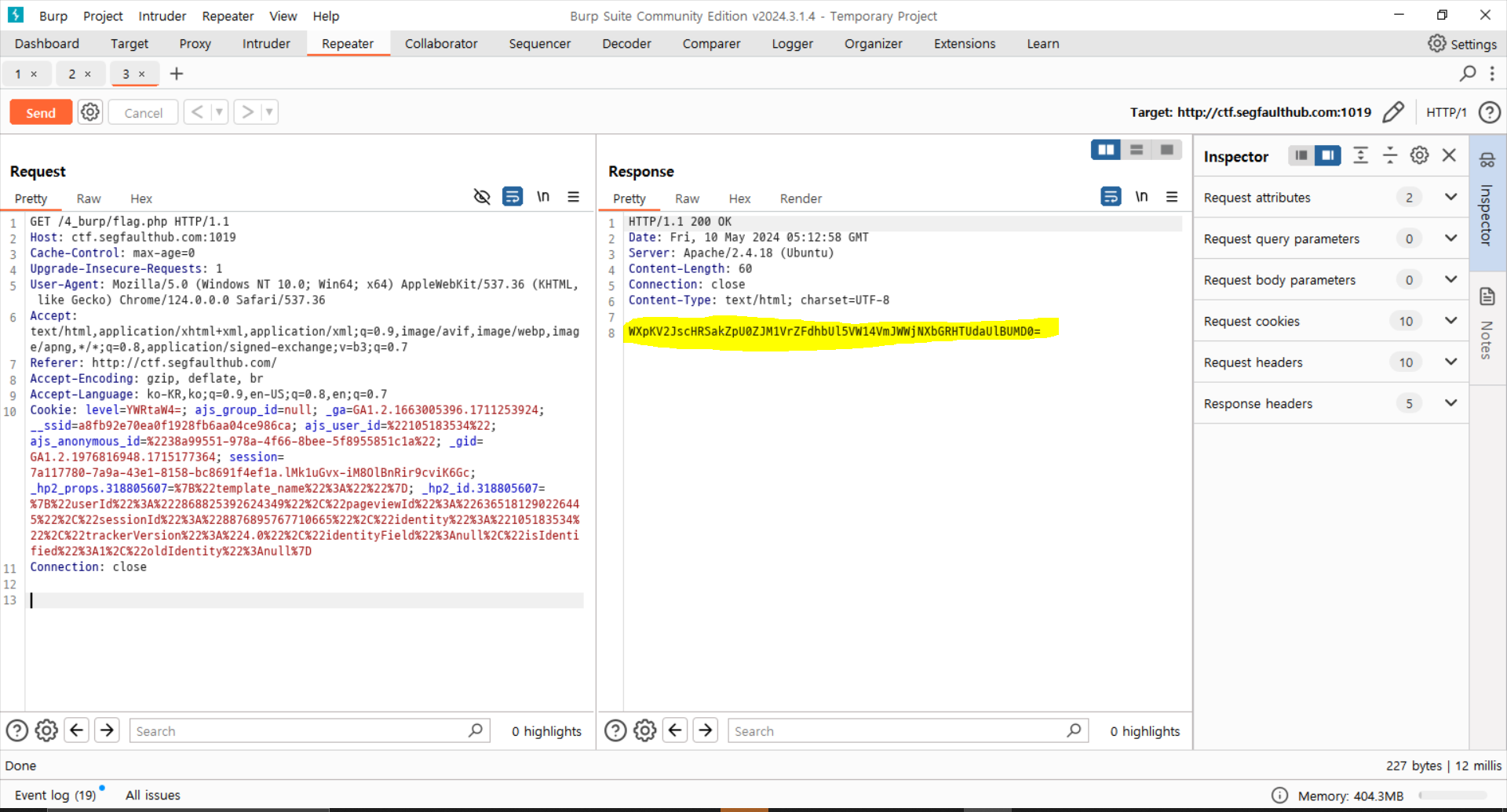Go to next request search match

(x=107, y=730)
